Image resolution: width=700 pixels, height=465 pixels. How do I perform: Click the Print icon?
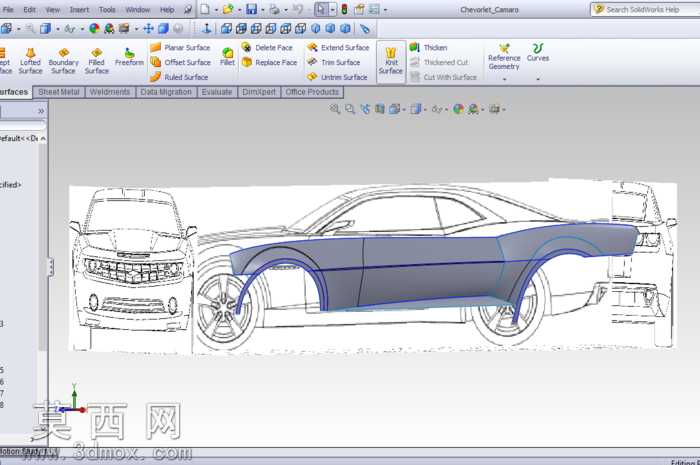coord(275,9)
